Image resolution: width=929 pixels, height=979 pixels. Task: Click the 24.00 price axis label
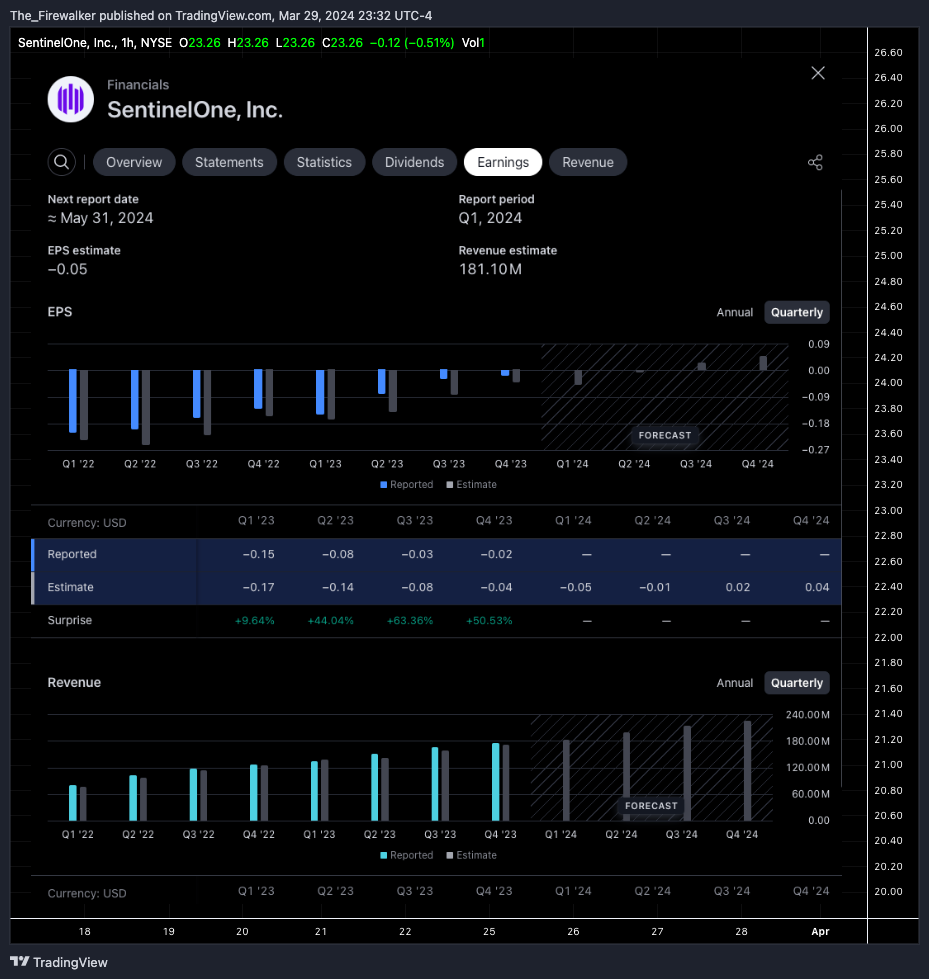[x=888, y=383]
